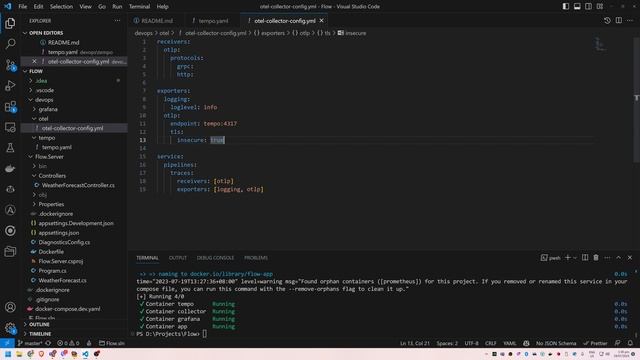Click errors and warnings status indicator
The height and width of the screenshot is (360, 640).
[69, 343]
